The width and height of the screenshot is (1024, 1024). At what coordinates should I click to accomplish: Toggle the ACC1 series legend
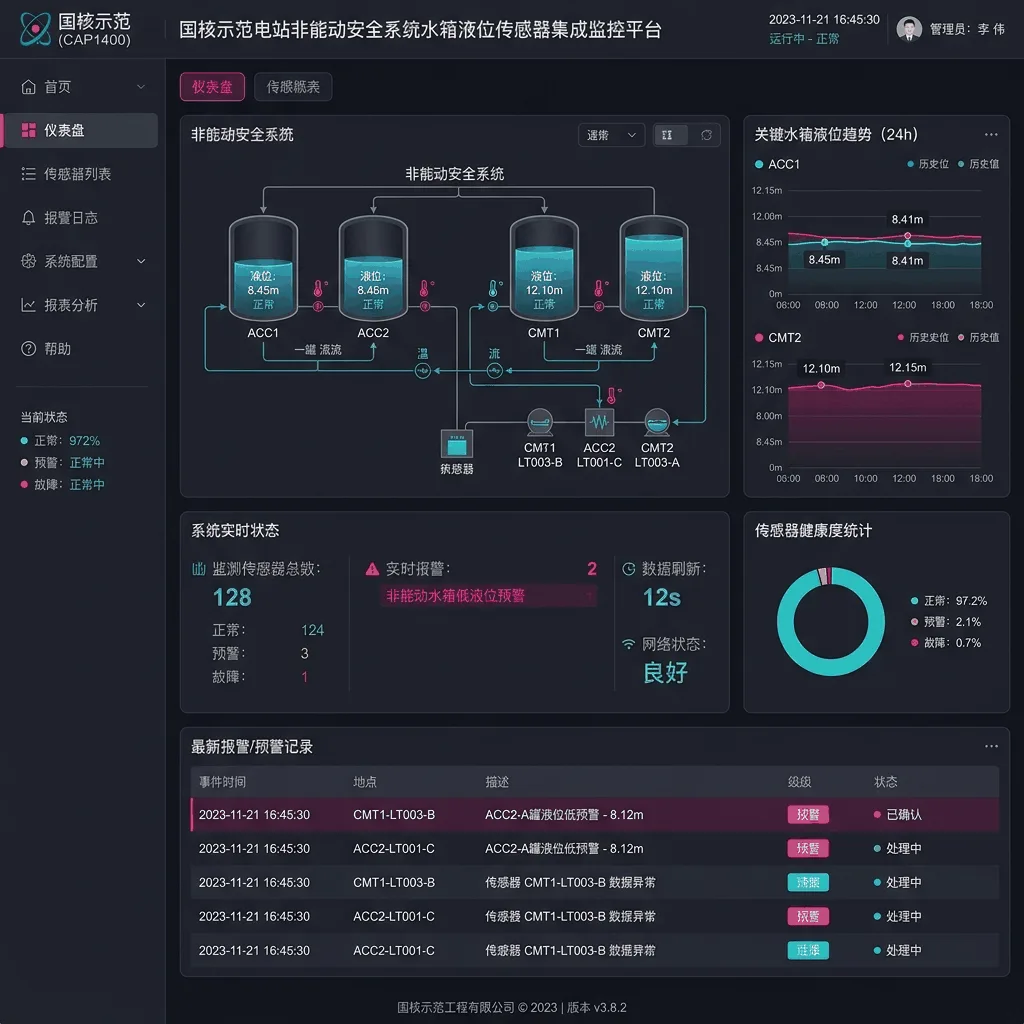click(x=777, y=165)
